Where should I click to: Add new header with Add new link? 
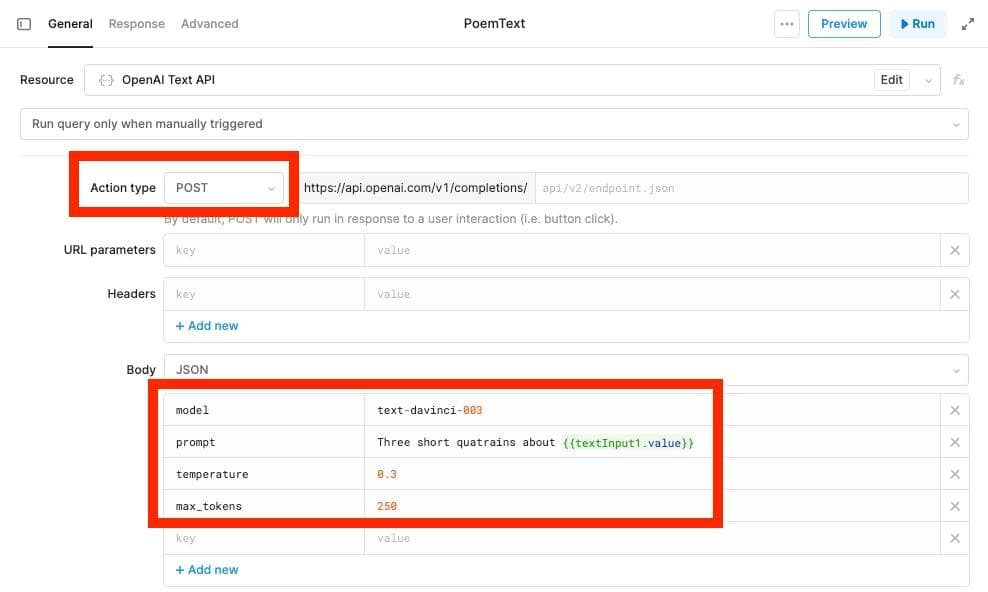[207, 326]
